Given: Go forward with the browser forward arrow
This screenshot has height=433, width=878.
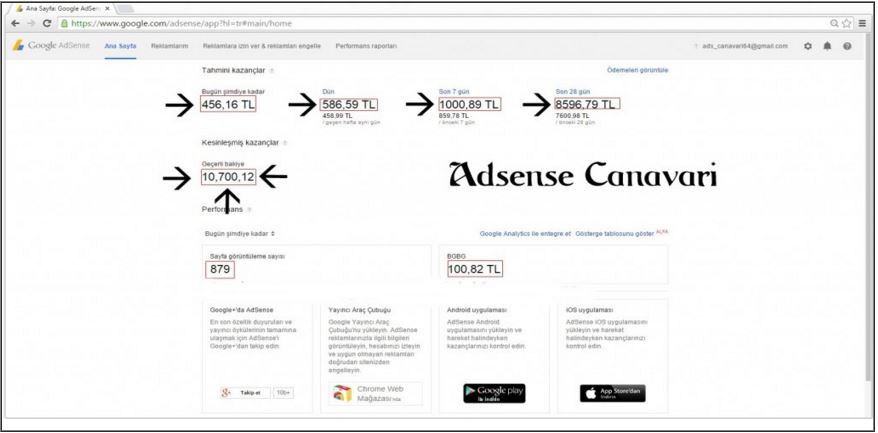Looking at the screenshot, I should [x=31, y=24].
